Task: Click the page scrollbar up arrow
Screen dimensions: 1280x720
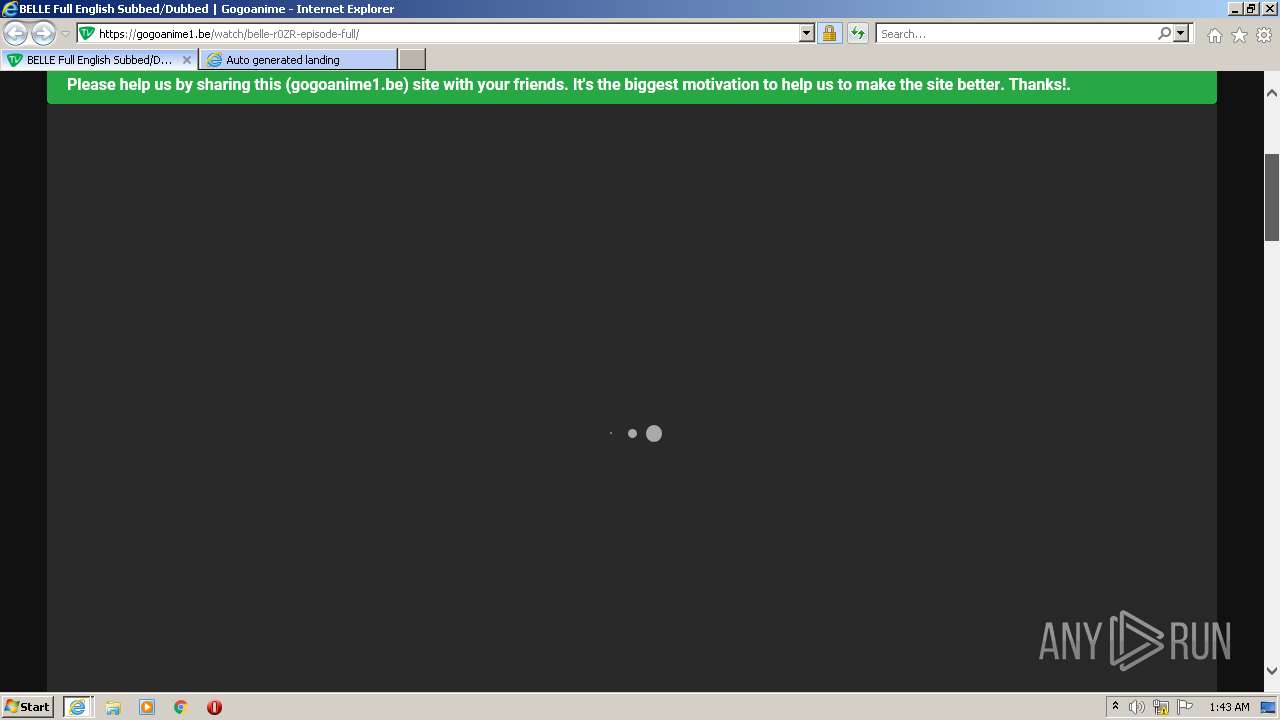Action: pos(1272,93)
